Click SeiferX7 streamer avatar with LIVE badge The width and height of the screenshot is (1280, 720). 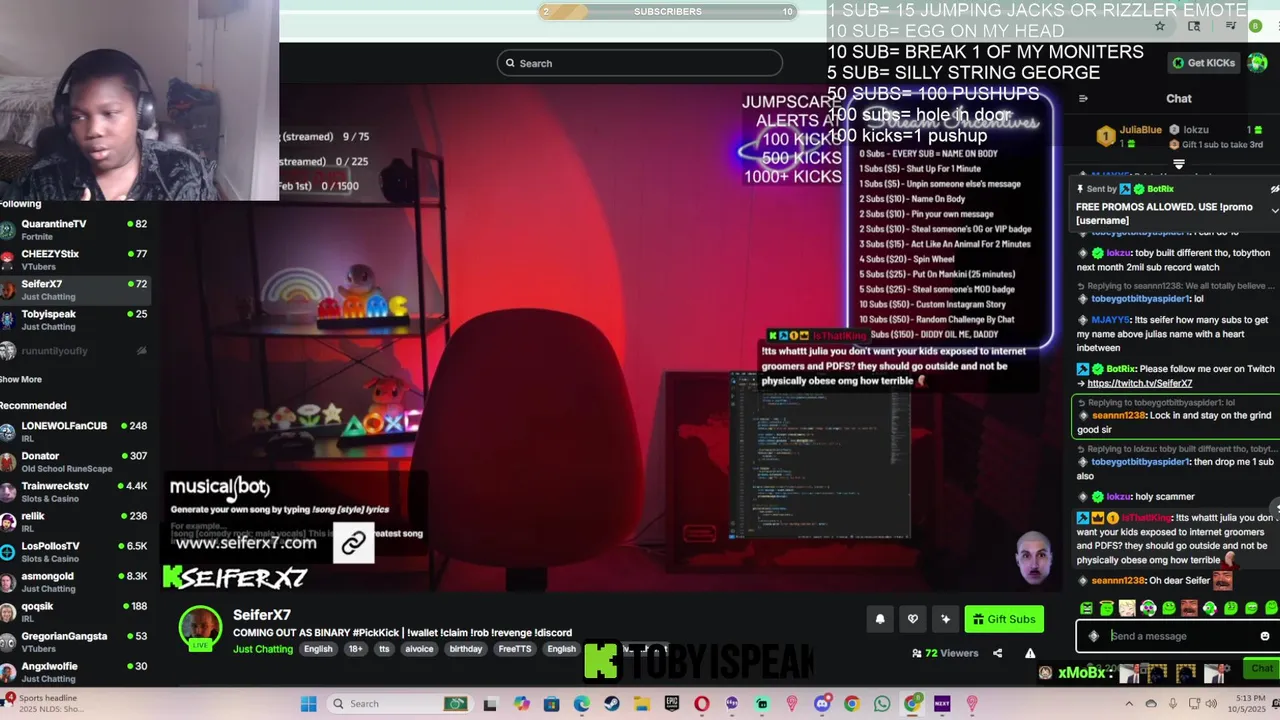(x=200, y=629)
